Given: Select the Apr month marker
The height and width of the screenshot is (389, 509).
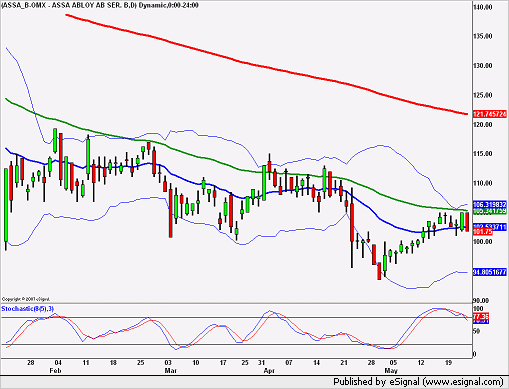Looking at the screenshot, I should coord(269,371).
